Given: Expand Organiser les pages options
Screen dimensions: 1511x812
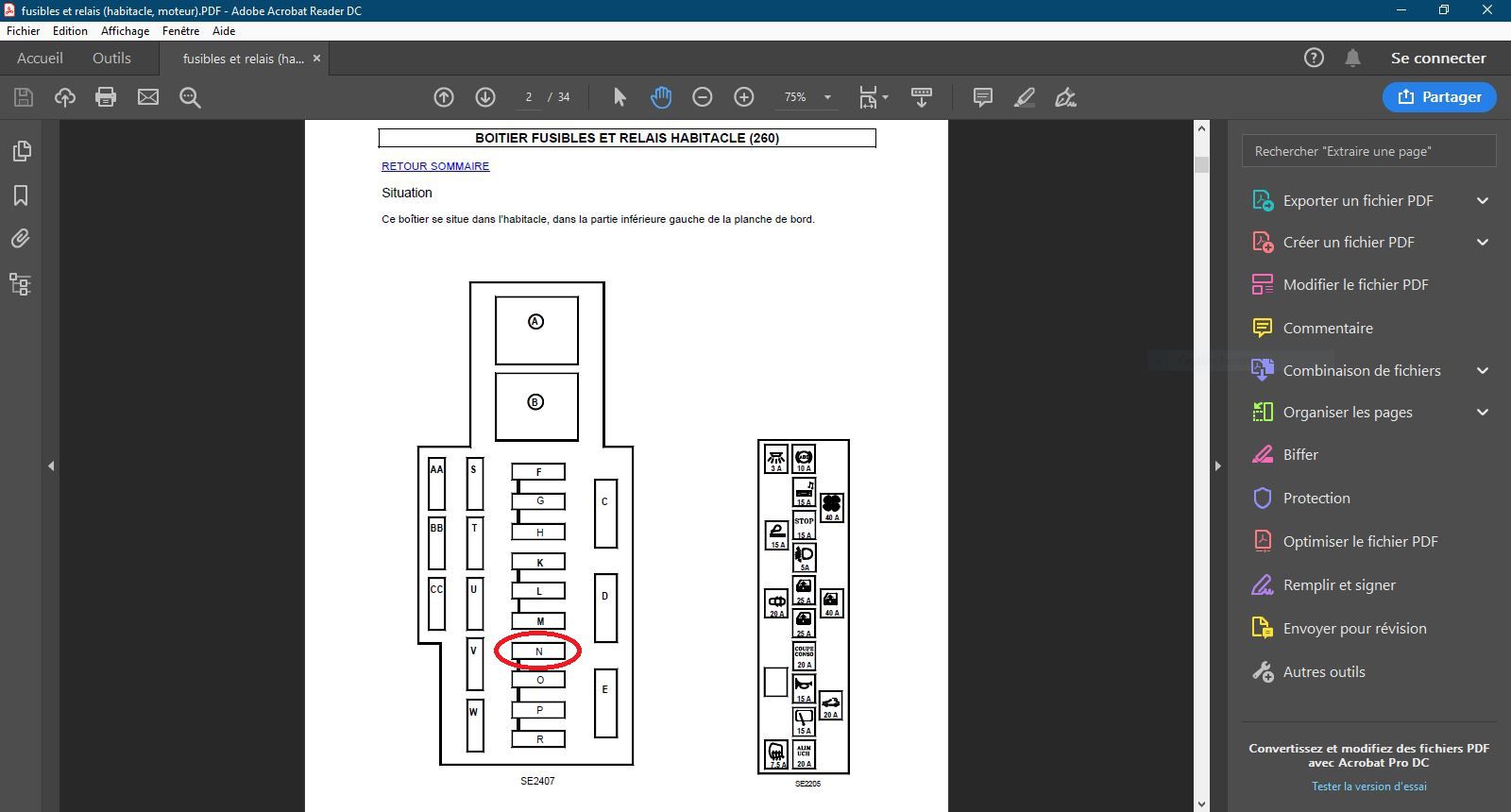Looking at the screenshot, I should tap(1482, 412).
